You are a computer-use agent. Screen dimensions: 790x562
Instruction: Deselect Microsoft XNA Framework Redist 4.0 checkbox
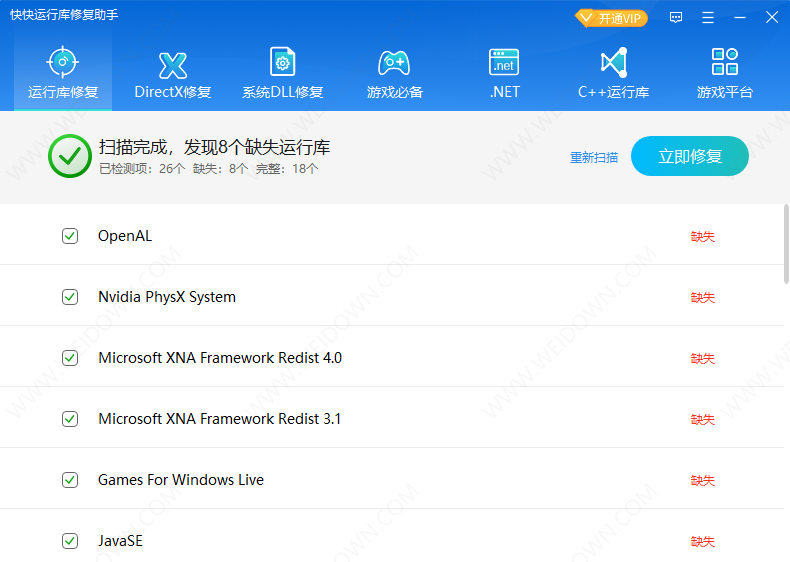coord(70,358)
